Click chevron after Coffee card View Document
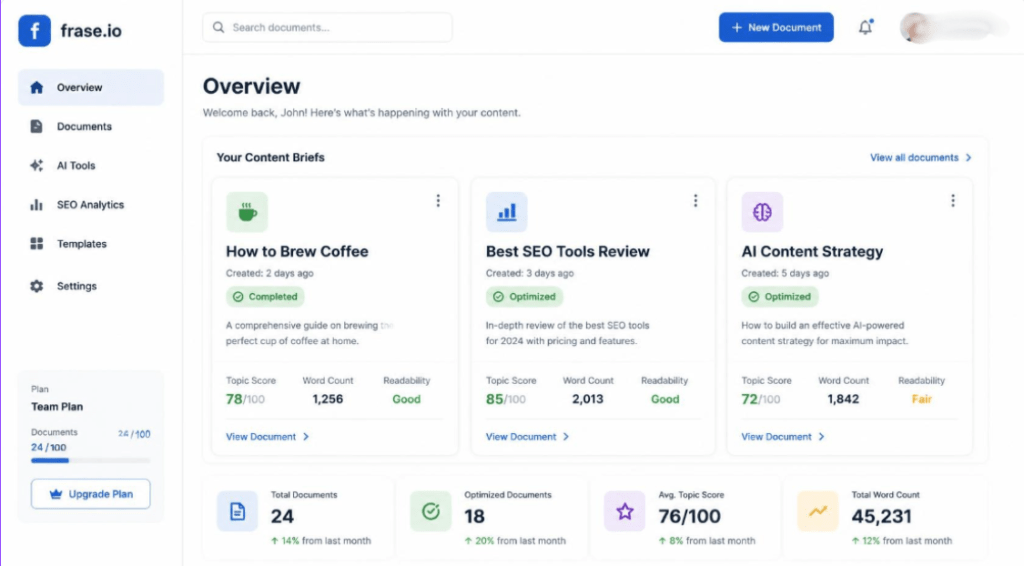This screenshot has height=566, width=1024. [x=306, y=437]
